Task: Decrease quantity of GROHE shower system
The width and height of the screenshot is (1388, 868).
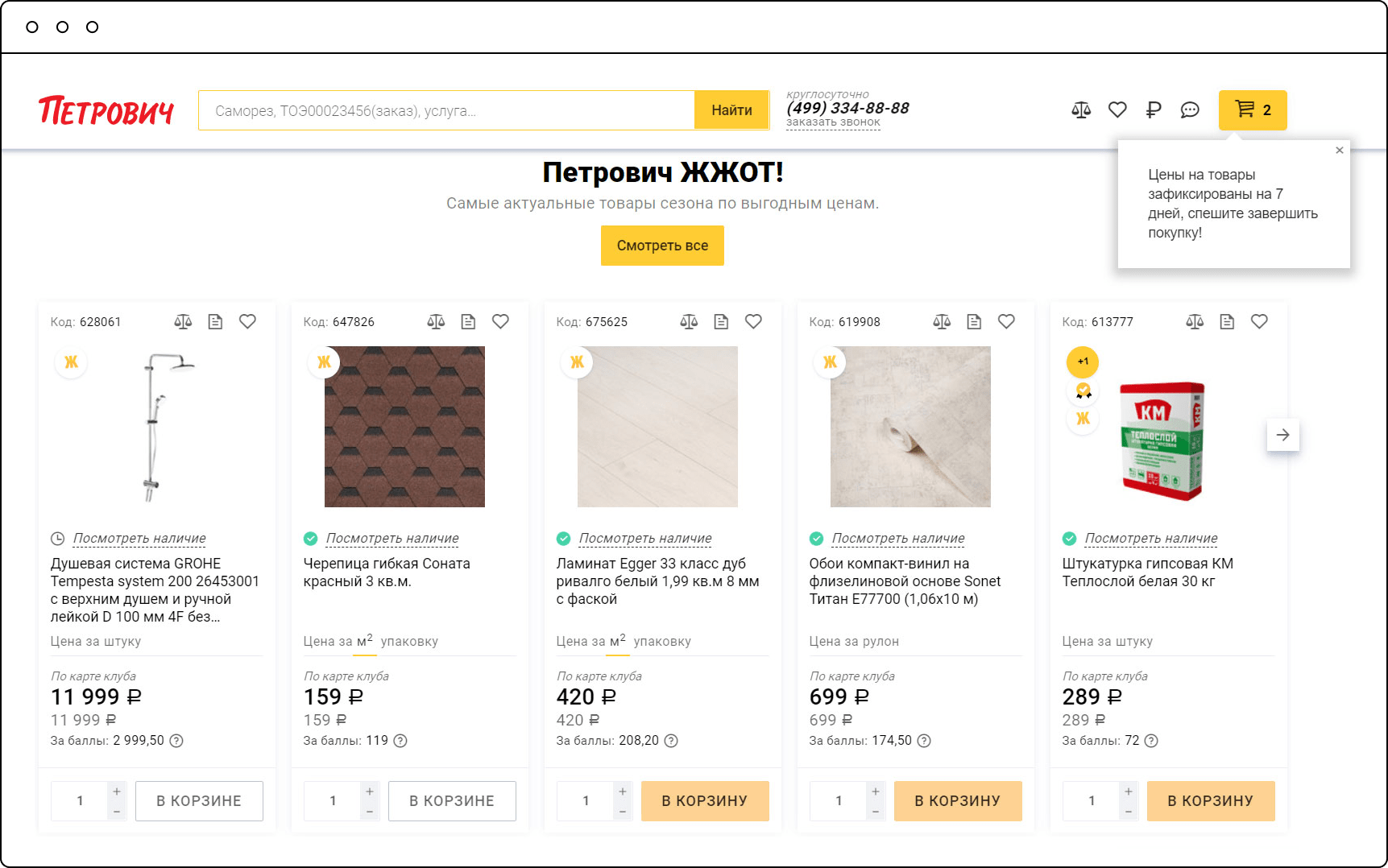Action: (x=117, y=812)
